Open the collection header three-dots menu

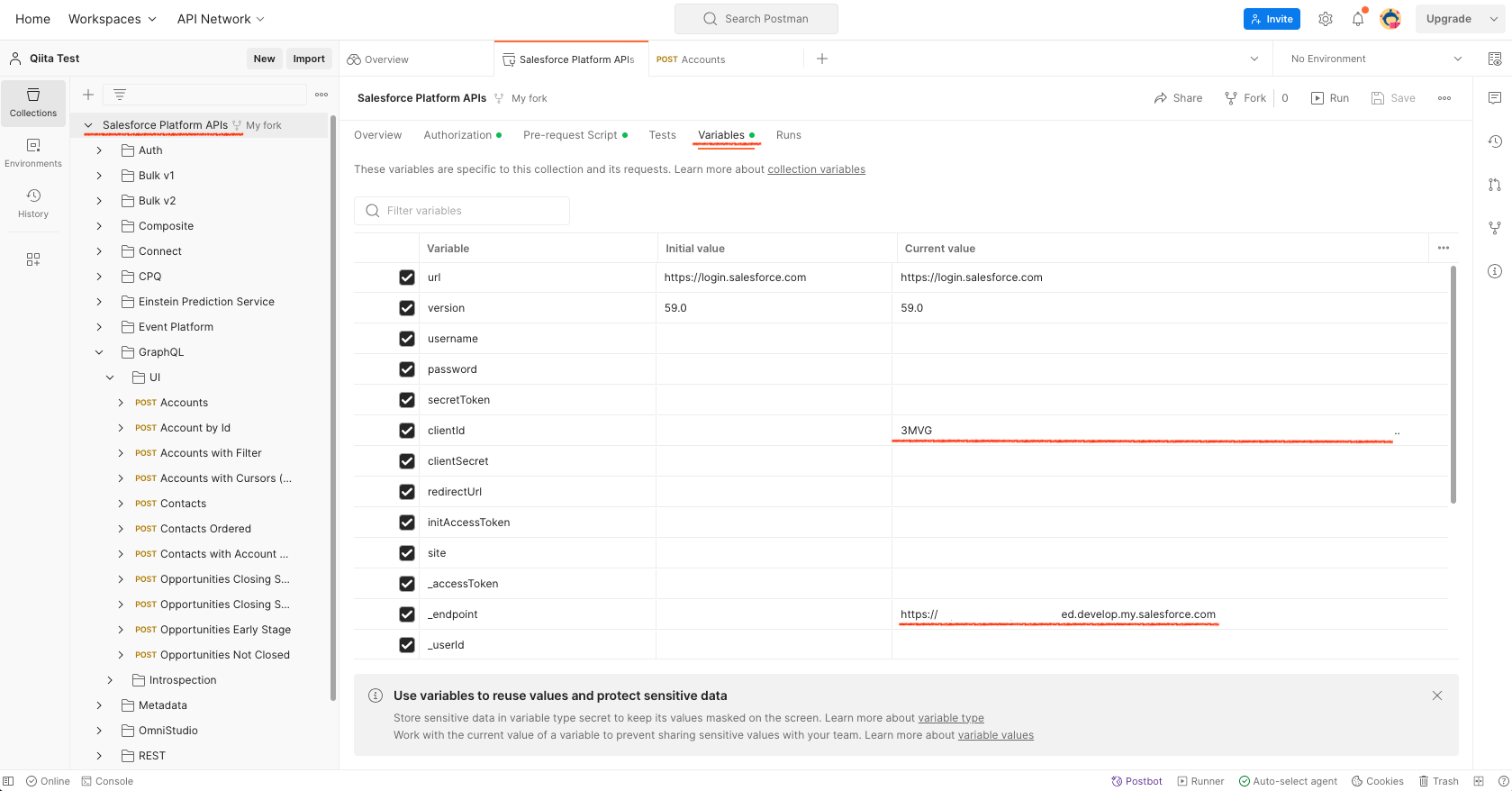click(1444, 98)
